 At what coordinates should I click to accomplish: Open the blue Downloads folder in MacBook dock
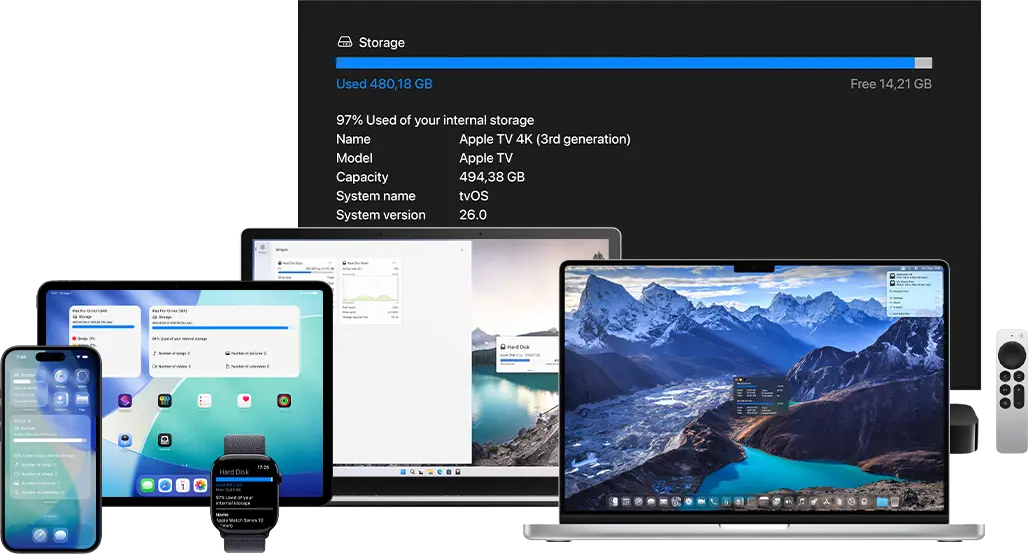pyautogui.click(x=882, y=502)
